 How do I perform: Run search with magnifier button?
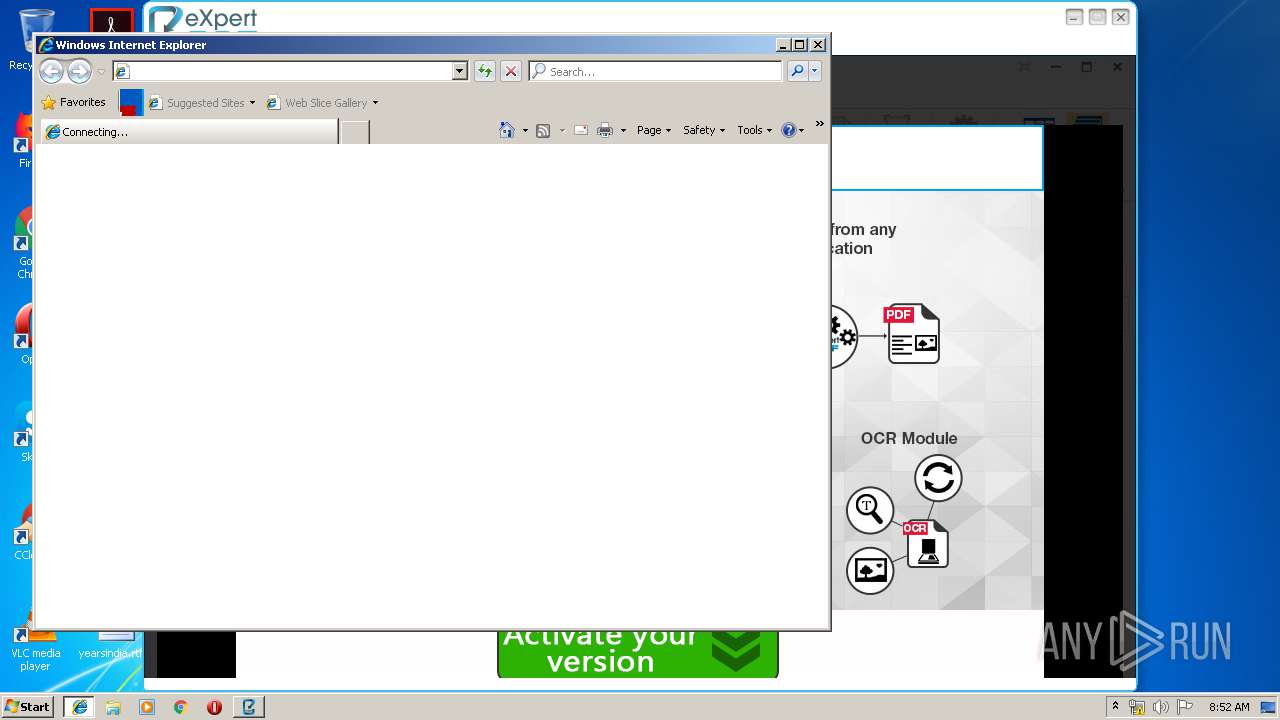[797, 71]
